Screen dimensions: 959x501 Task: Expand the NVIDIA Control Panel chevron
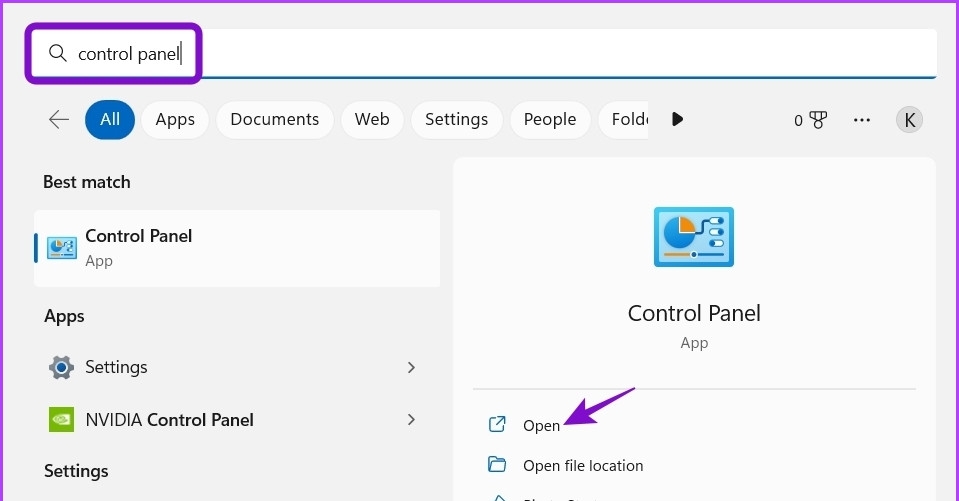(412, 420)
